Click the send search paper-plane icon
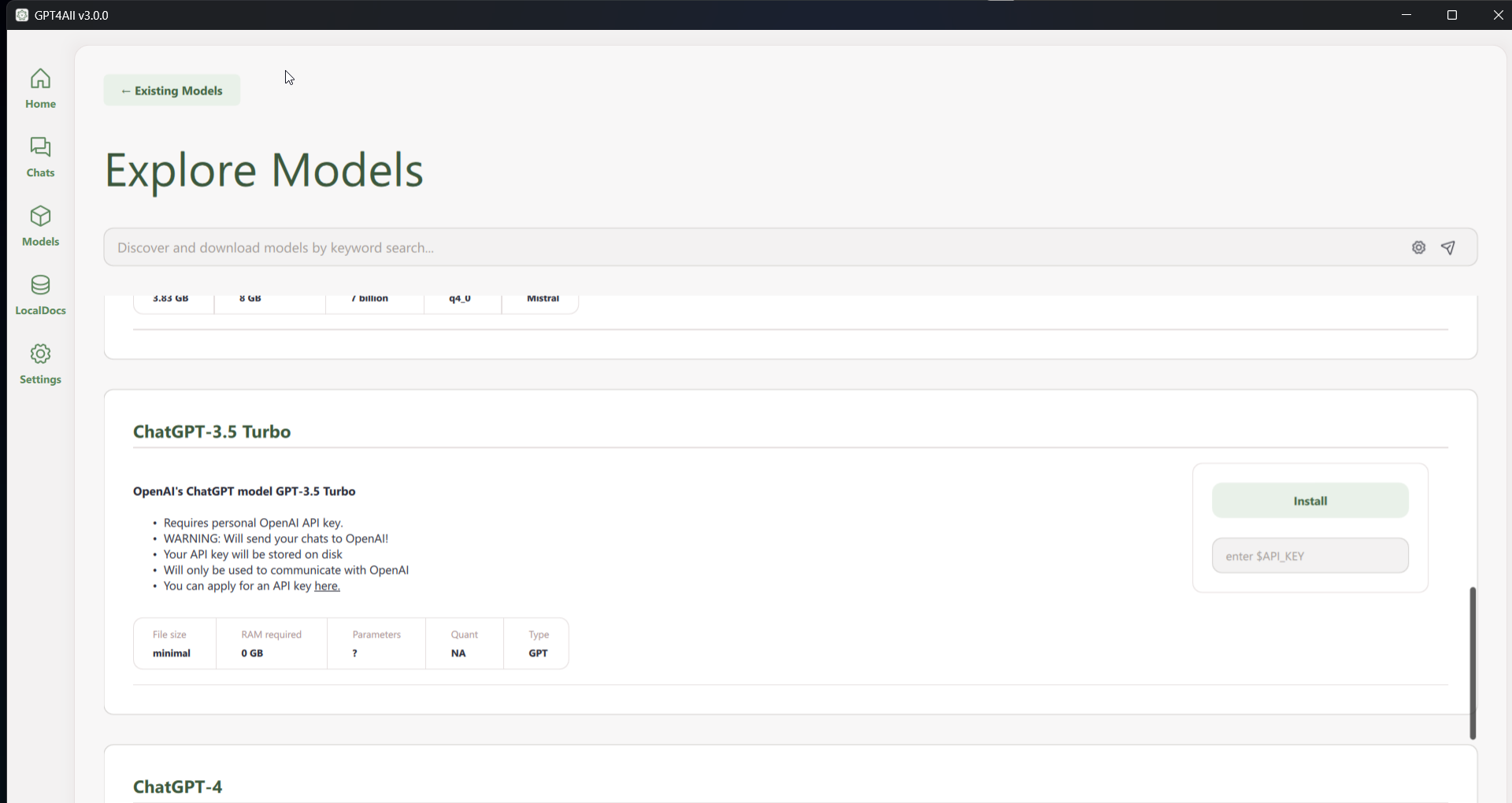 [x=1448, y=247]
